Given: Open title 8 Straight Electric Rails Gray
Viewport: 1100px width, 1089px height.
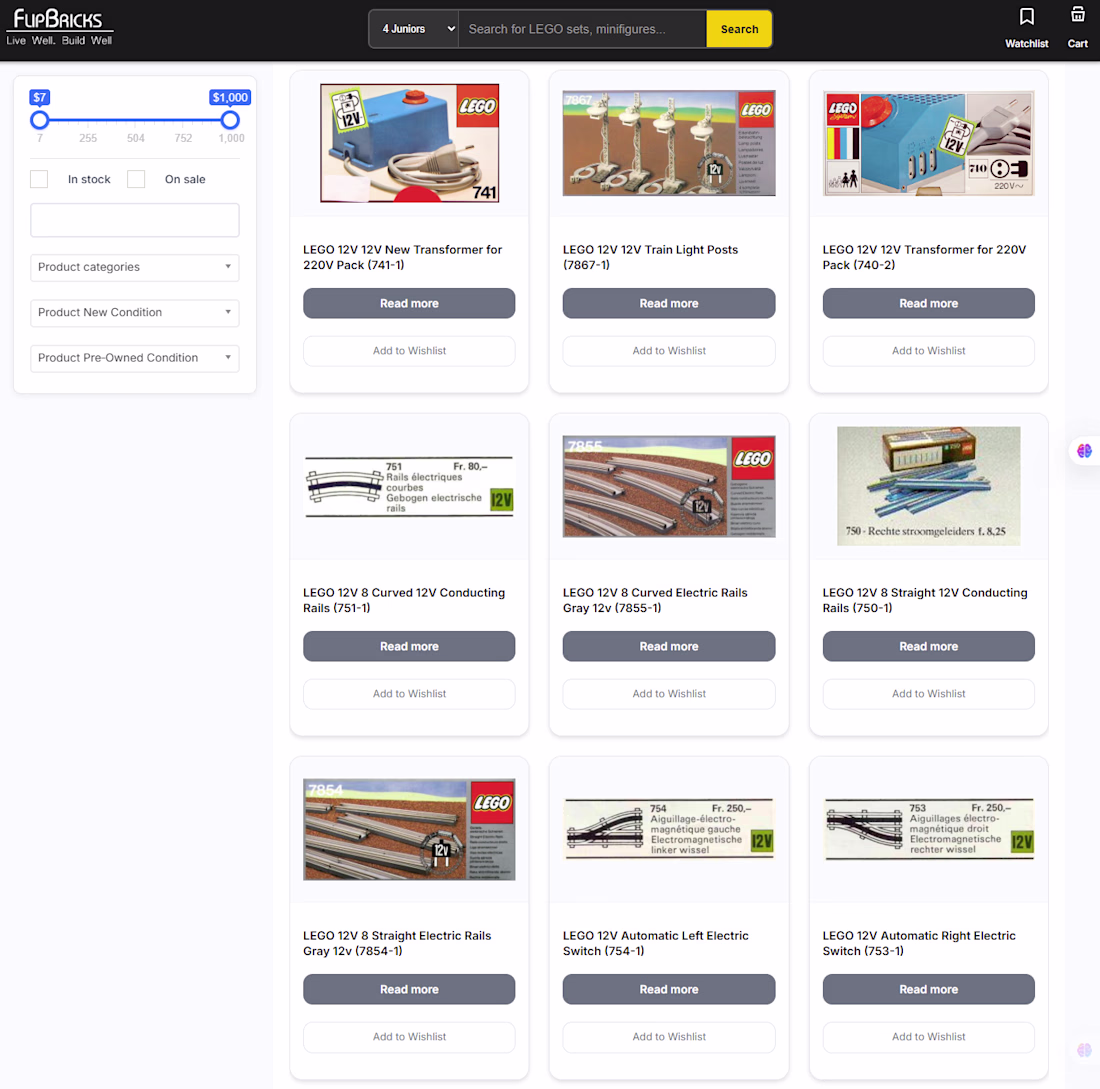Looking at the screenshot, I should [x=397, y=943].
